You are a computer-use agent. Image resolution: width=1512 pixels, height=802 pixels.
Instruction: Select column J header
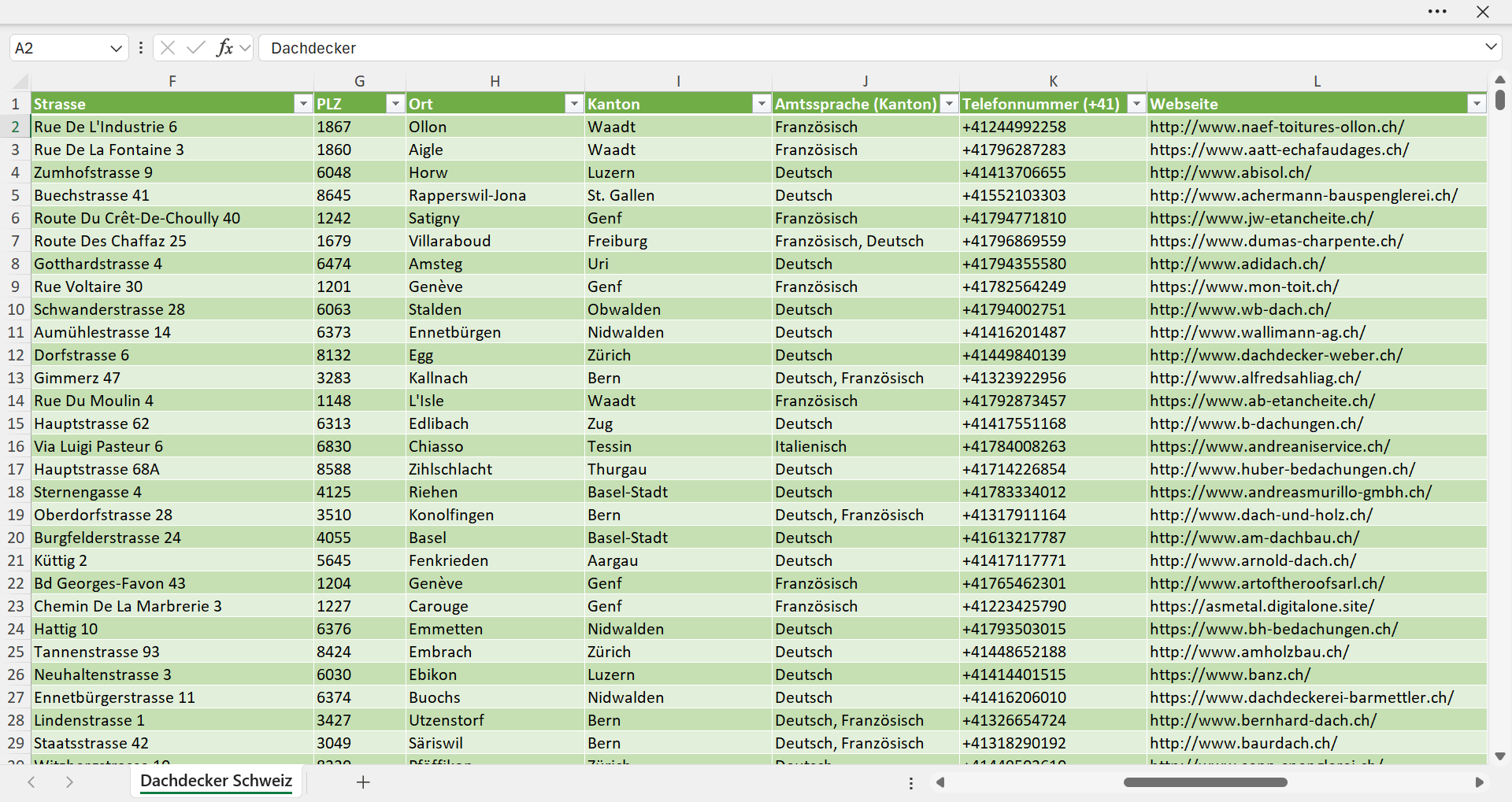pos(865,81)
